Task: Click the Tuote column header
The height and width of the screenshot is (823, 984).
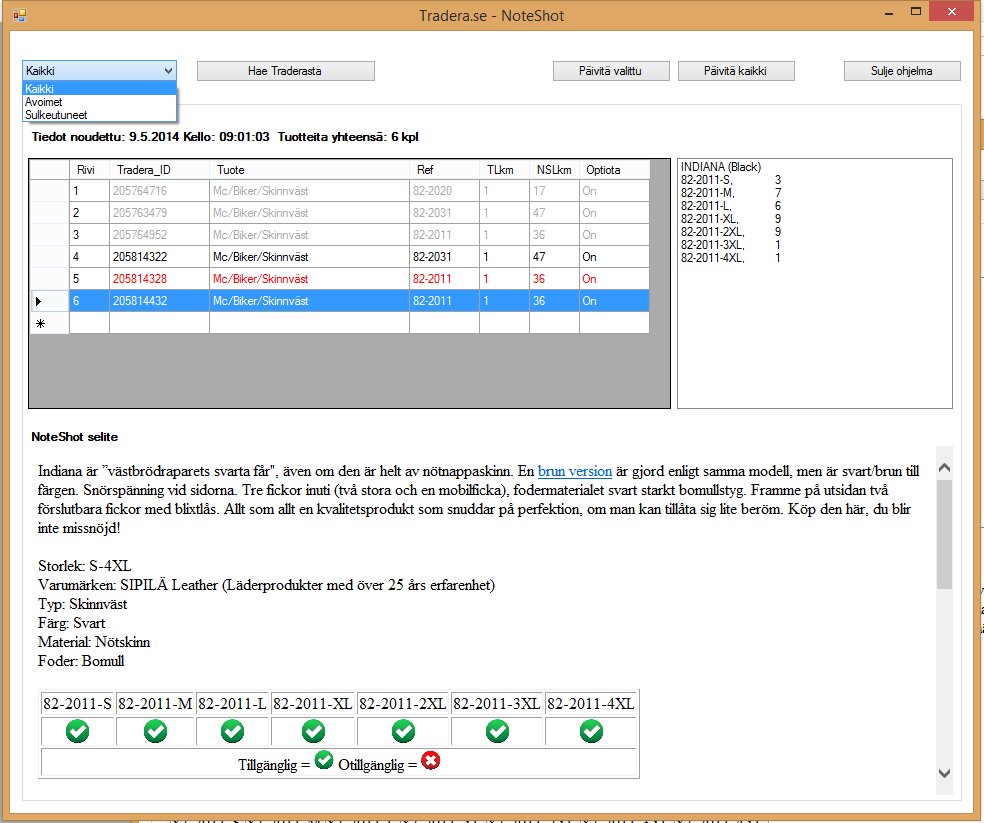Action: coord(309,169)
